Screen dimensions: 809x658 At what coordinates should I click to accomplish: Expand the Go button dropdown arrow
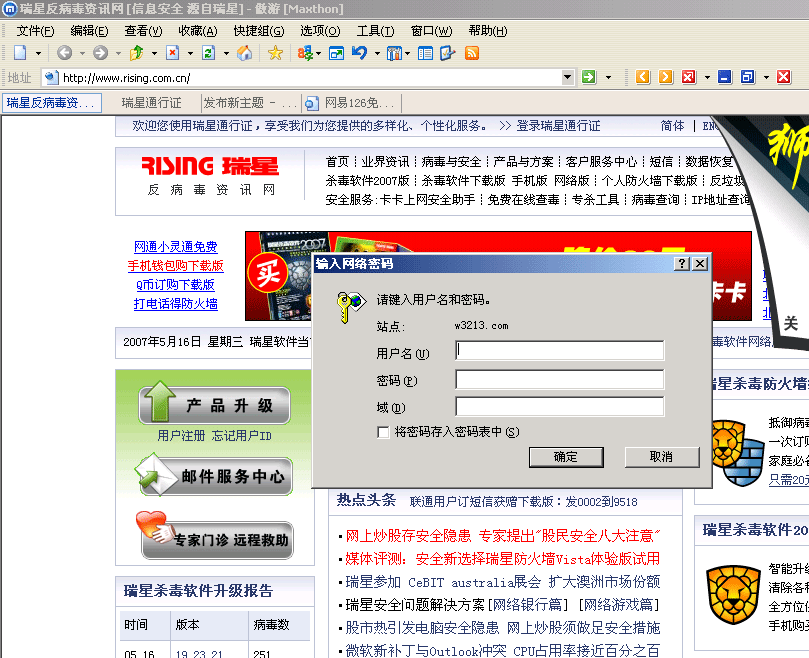tap(608, 77)
